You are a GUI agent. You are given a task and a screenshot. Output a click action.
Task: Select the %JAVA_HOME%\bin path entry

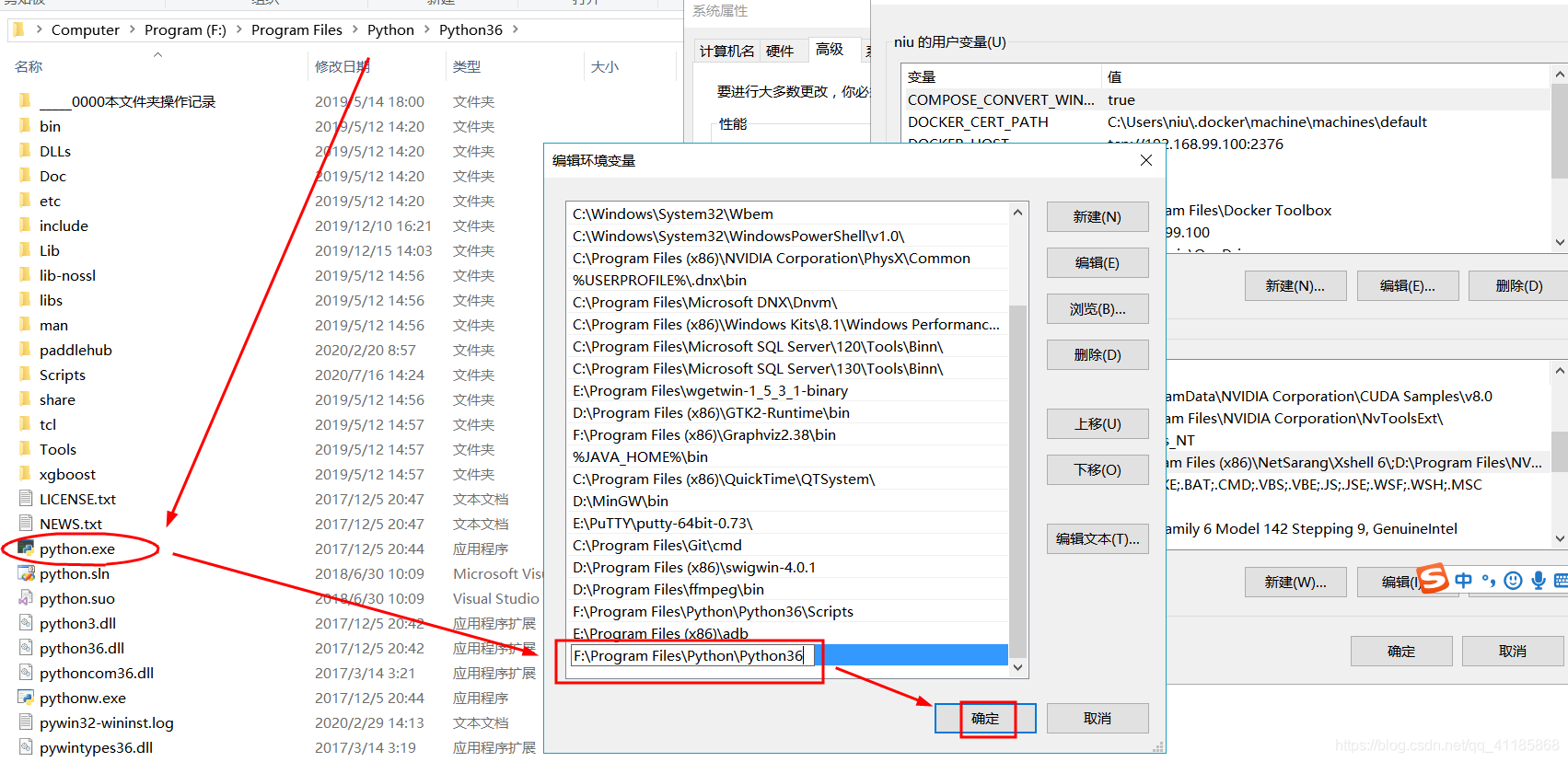tap(788, 456)
